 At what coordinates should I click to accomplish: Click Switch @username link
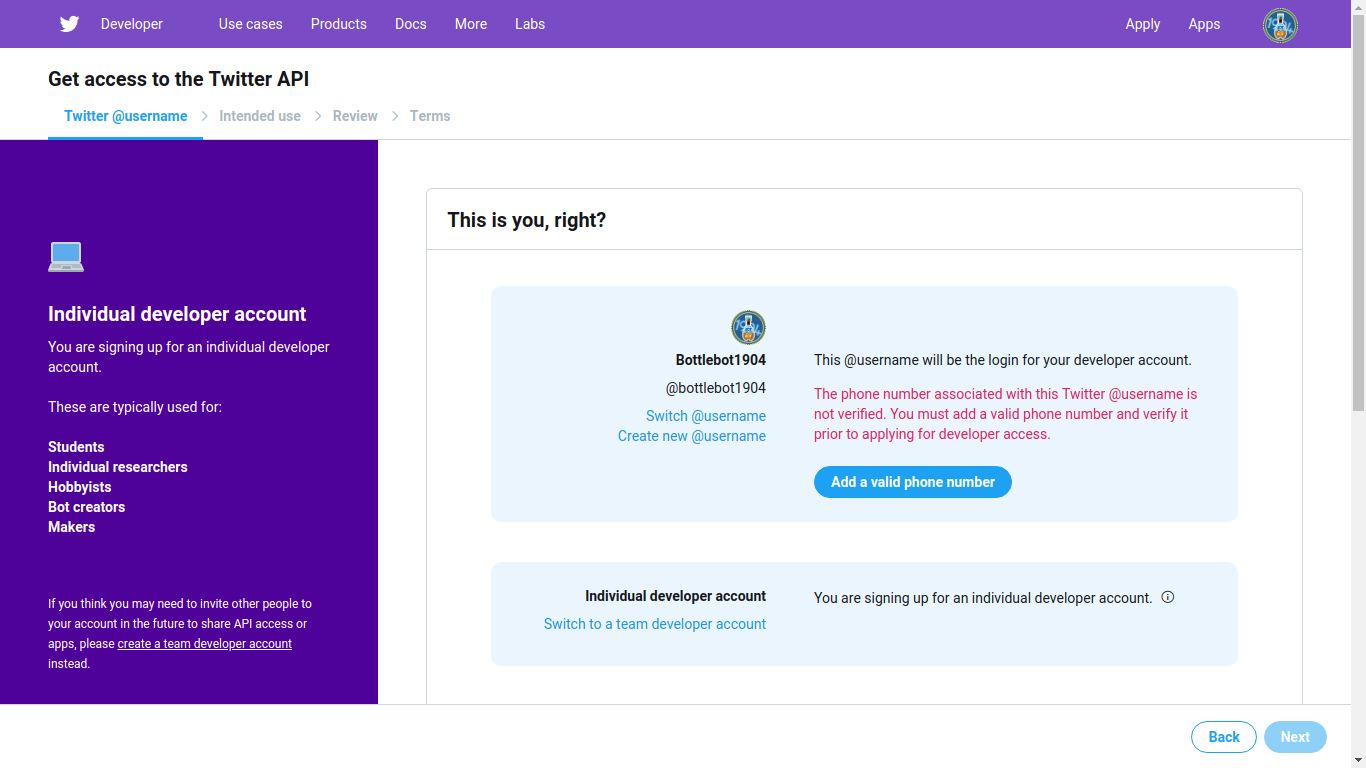[706, 416]
